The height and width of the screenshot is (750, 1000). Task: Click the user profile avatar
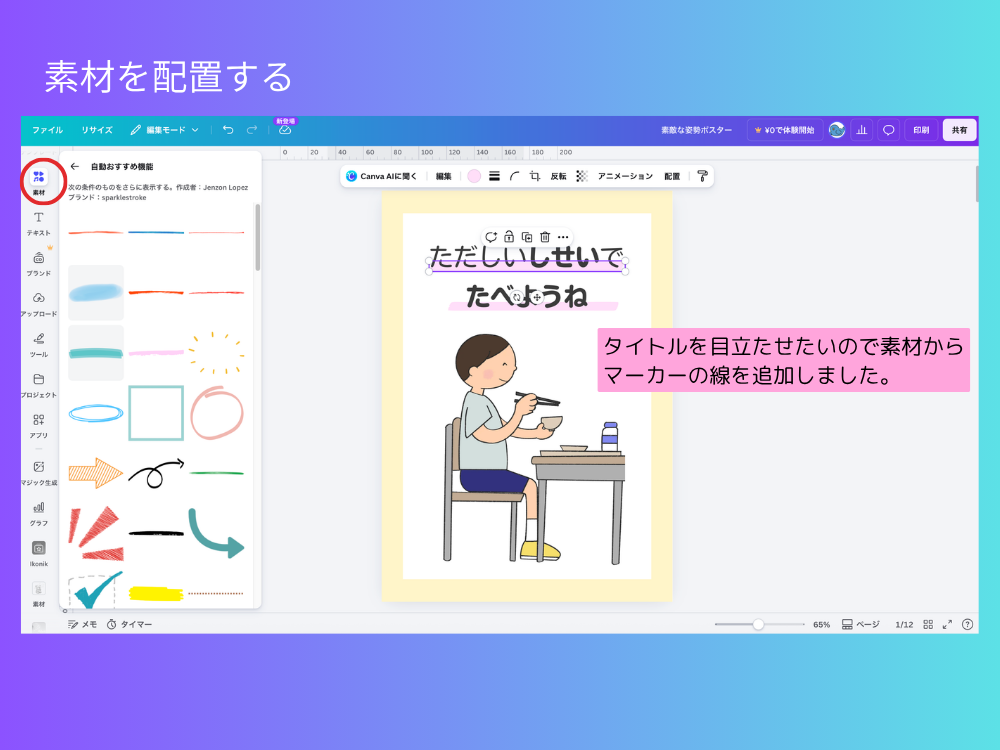pos(837,130)
